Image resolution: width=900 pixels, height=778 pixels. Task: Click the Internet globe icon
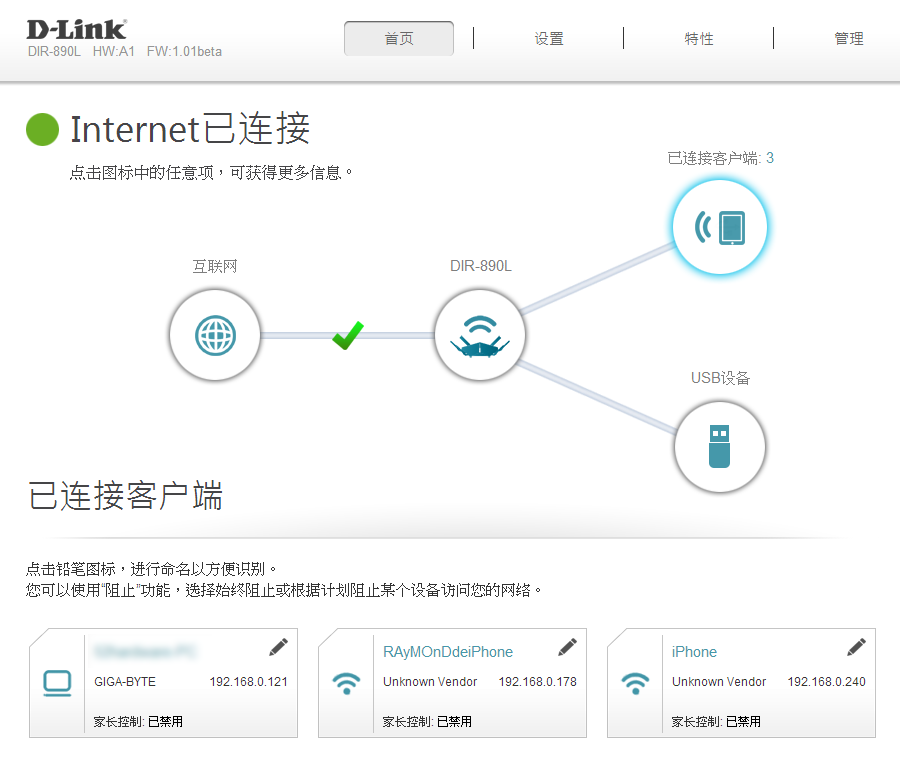click(x=215, y=335)
